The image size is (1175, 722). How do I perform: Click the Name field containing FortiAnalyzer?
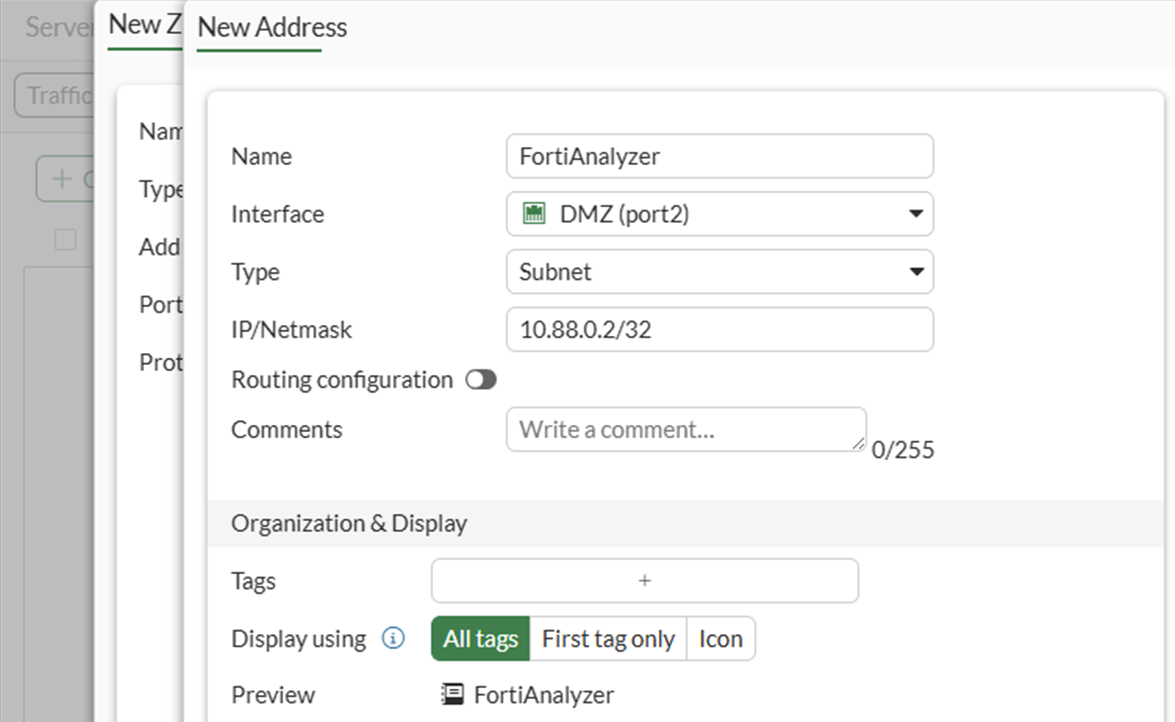pos(720,157)
